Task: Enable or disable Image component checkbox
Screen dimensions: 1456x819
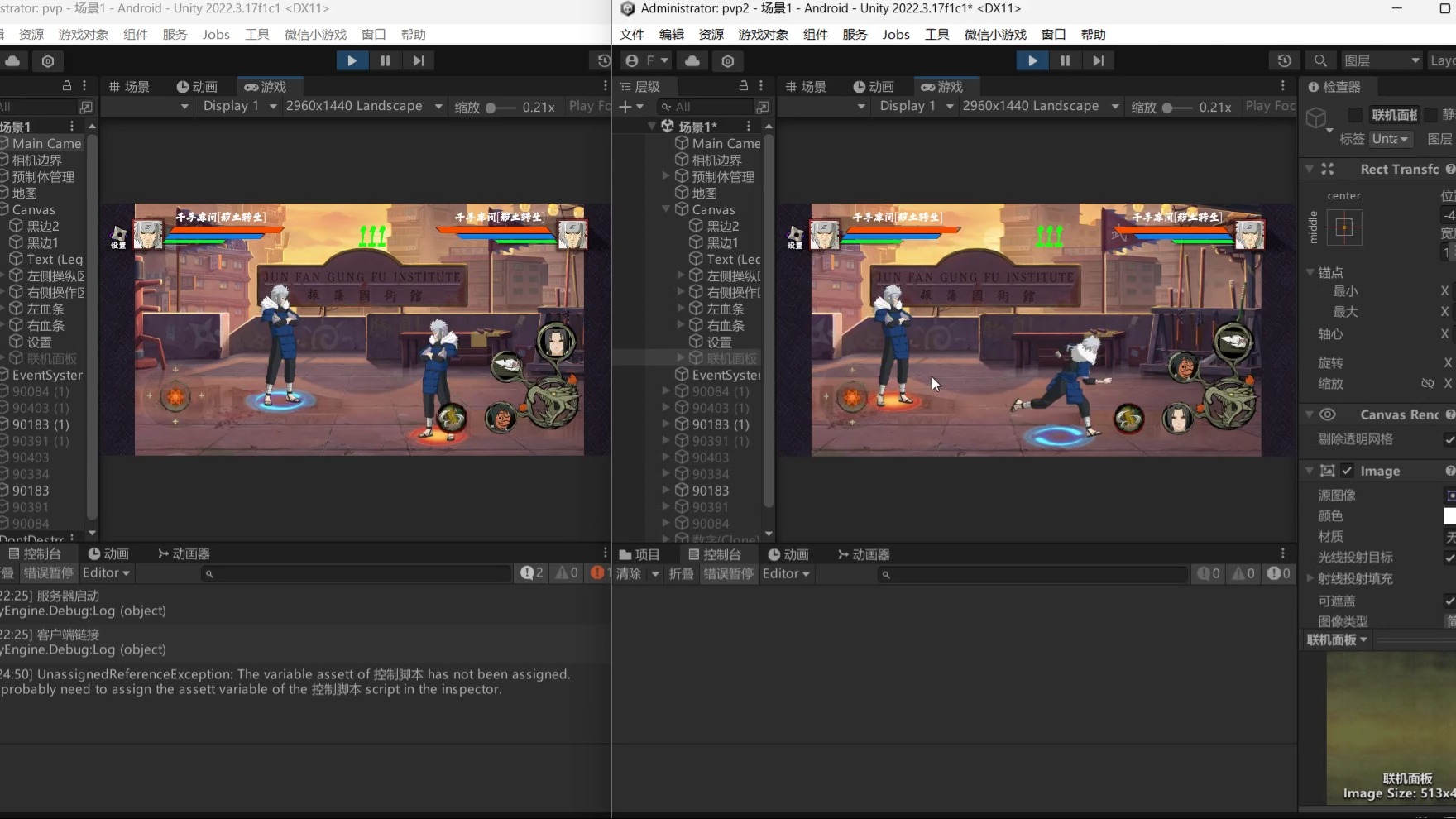Action: pos(1347,471)
